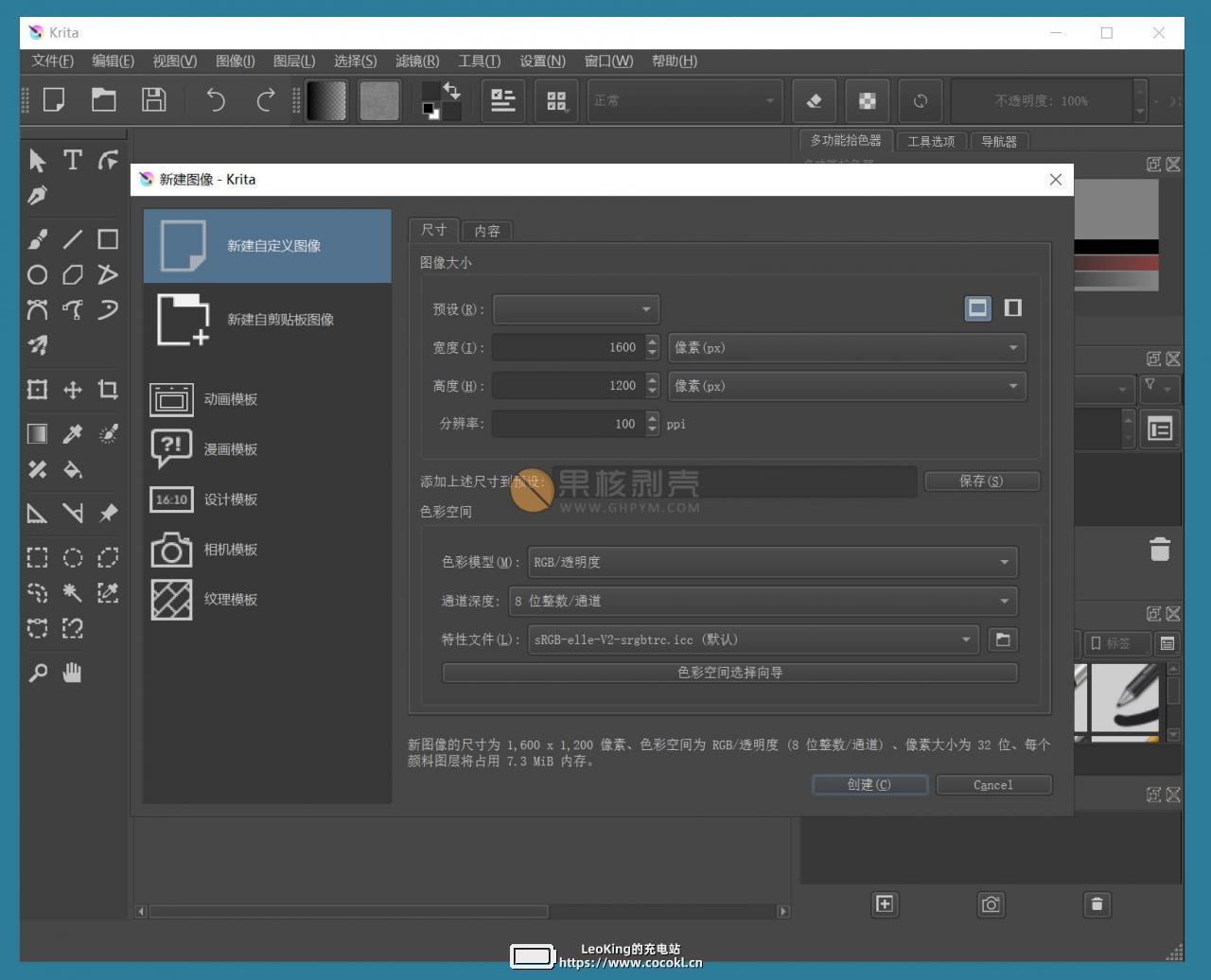
Task: Click the Open file toolbar icon
Action: coord(103,99)
